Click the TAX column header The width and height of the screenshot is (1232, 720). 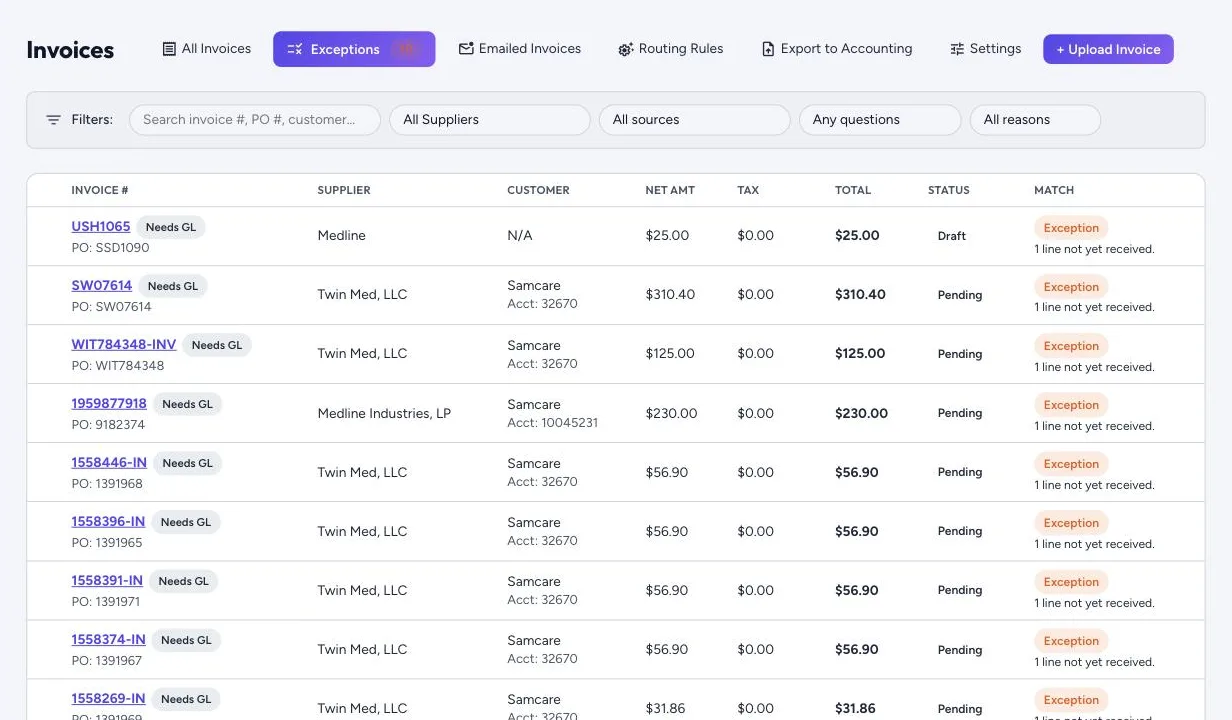click(748, 190)
